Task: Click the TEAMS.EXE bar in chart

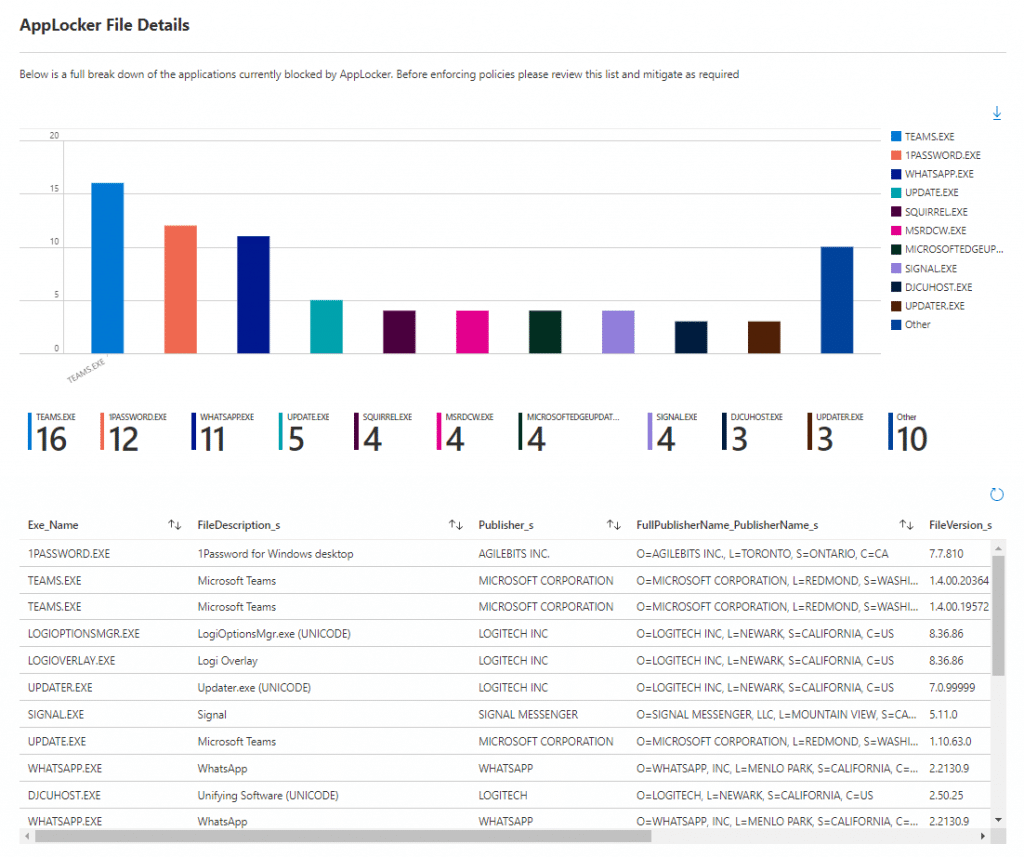Action: click(107, 268)
